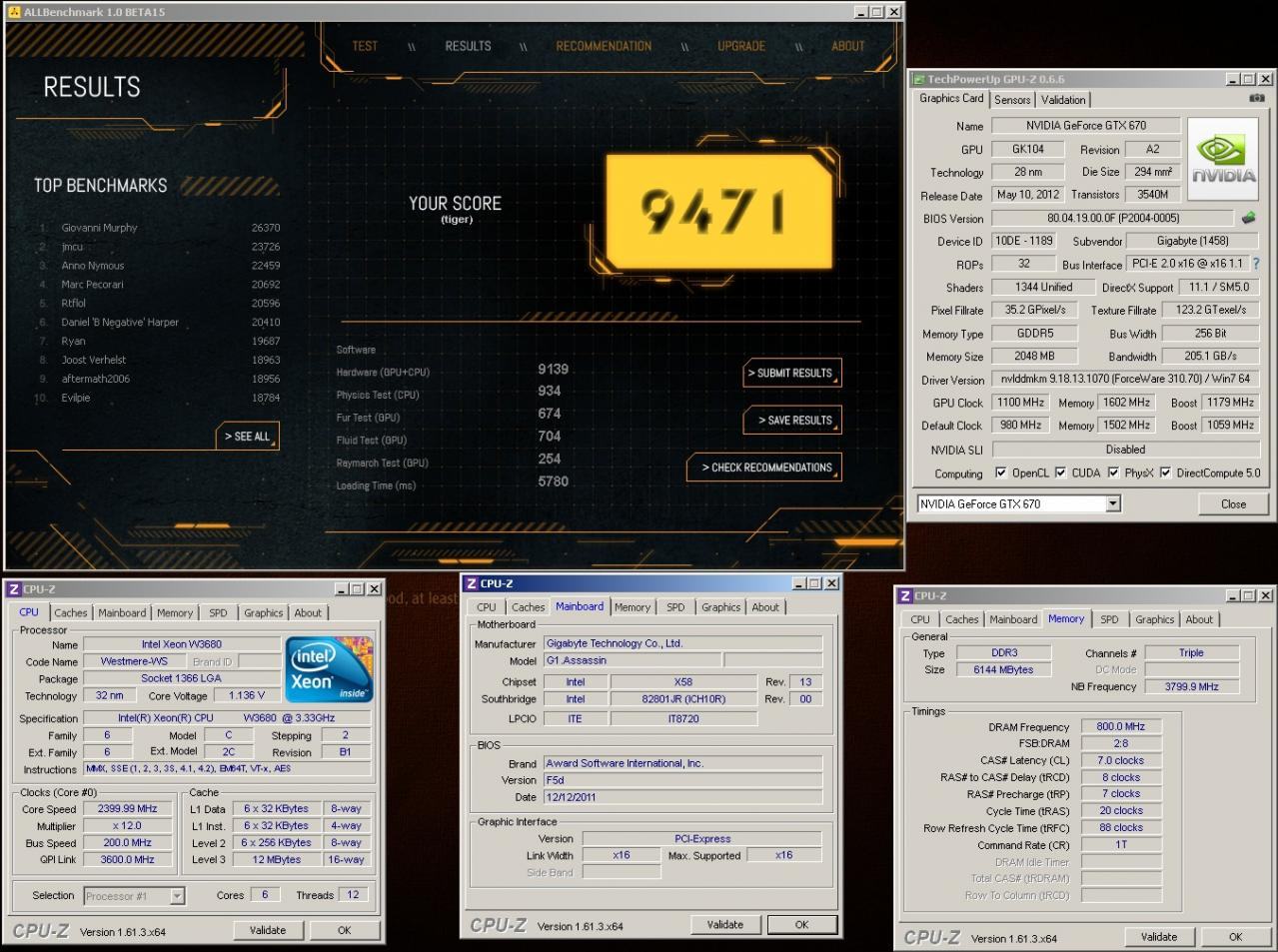Switch to Sensors tab in GPU-Z
Image resolution: width=1278 pixels, height=952 pixels.
(1012, 100)
